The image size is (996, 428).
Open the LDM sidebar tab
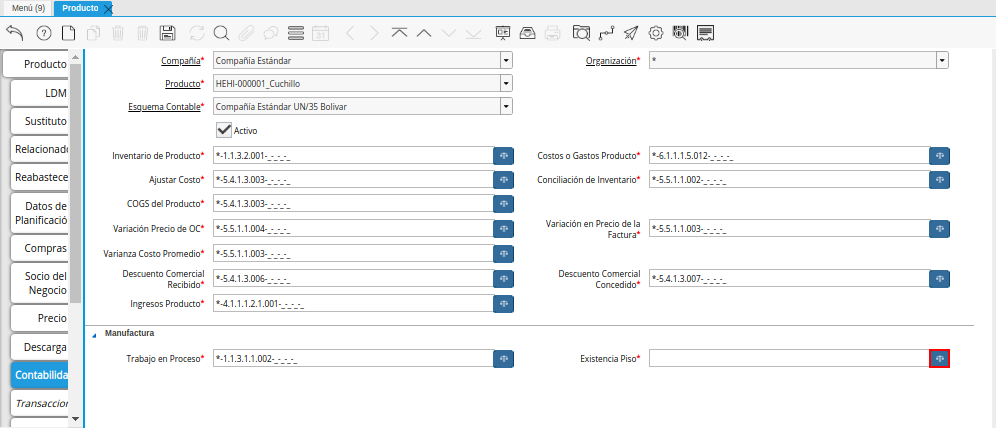(39, 93)
